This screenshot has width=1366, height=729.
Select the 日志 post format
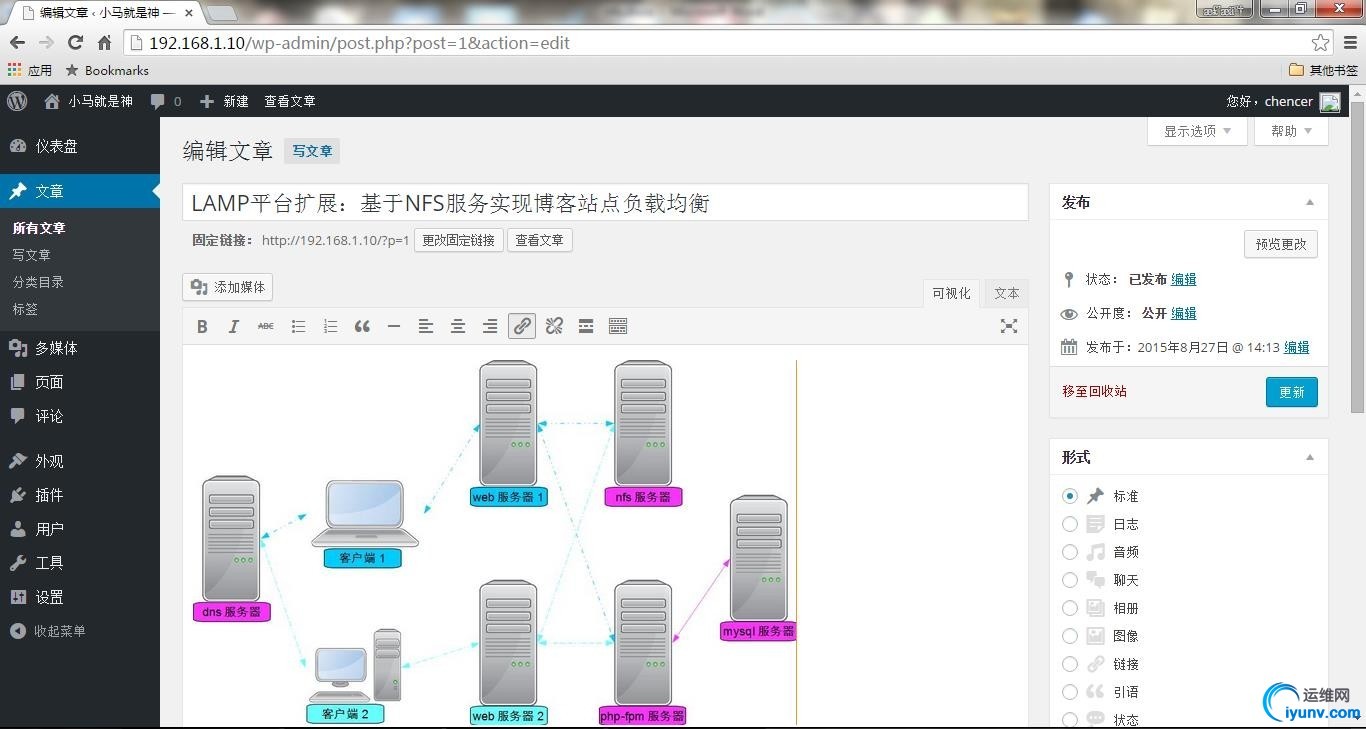[x=1070, y=524]
